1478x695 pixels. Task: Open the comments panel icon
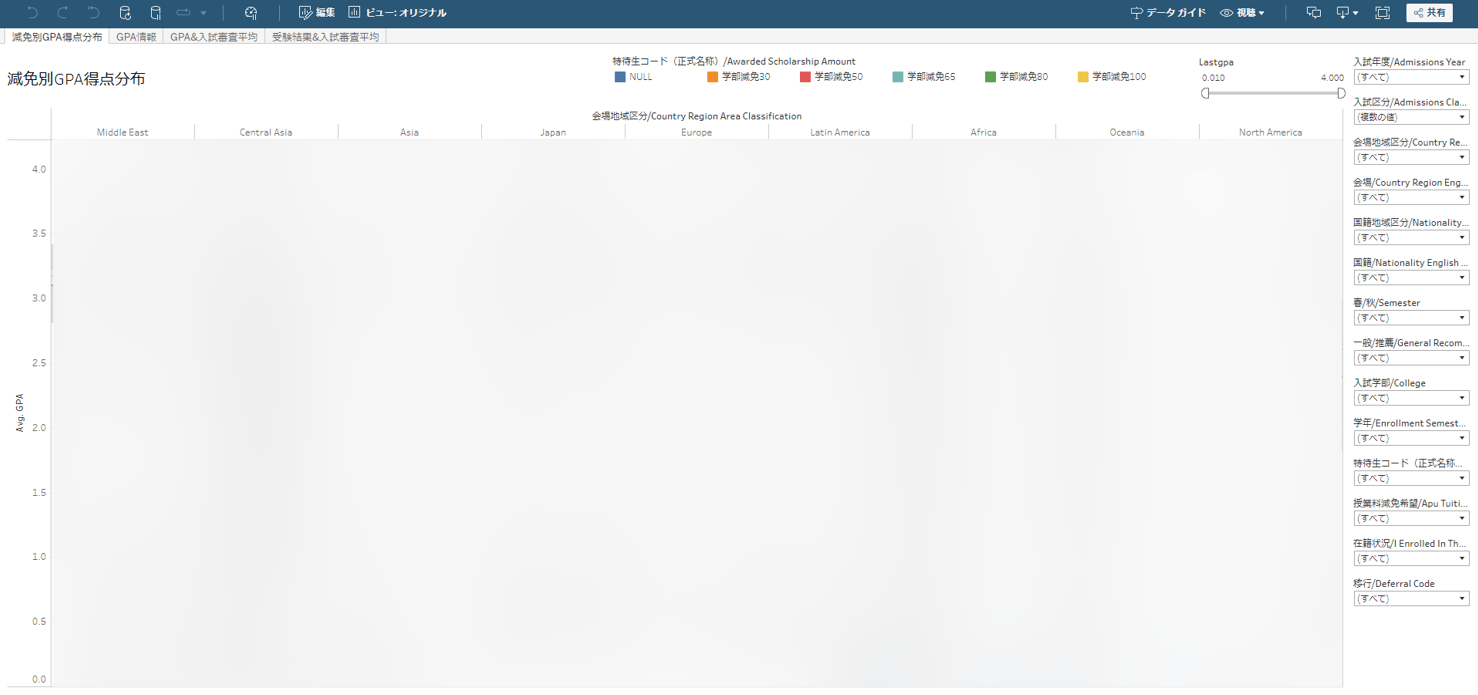coord(1313,13)
